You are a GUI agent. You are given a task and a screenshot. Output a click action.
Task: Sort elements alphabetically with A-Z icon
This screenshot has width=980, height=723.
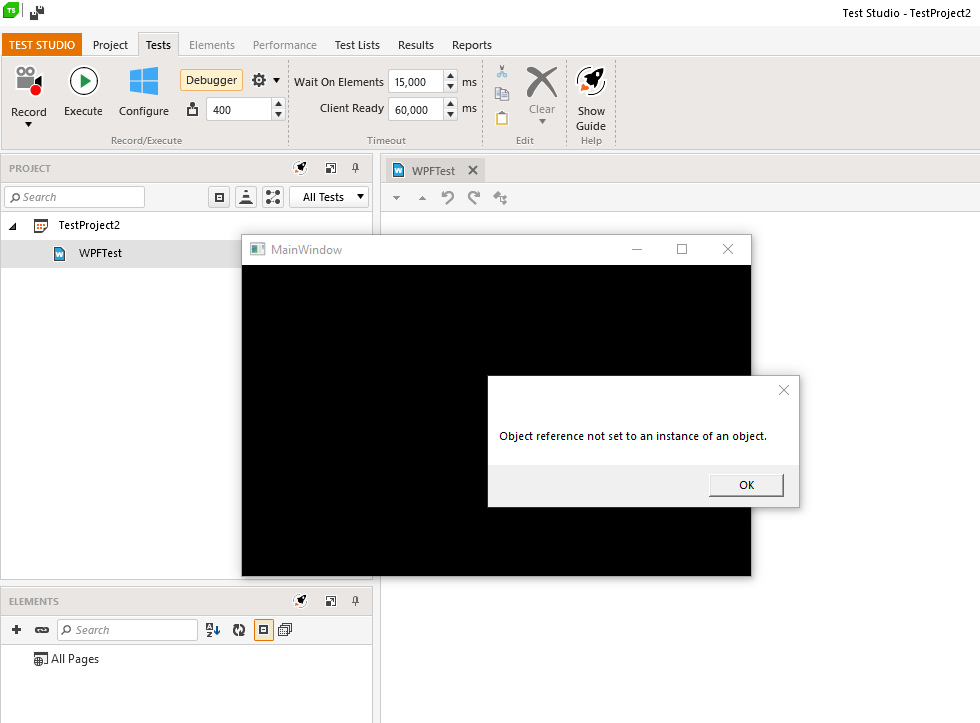point(213,630)
